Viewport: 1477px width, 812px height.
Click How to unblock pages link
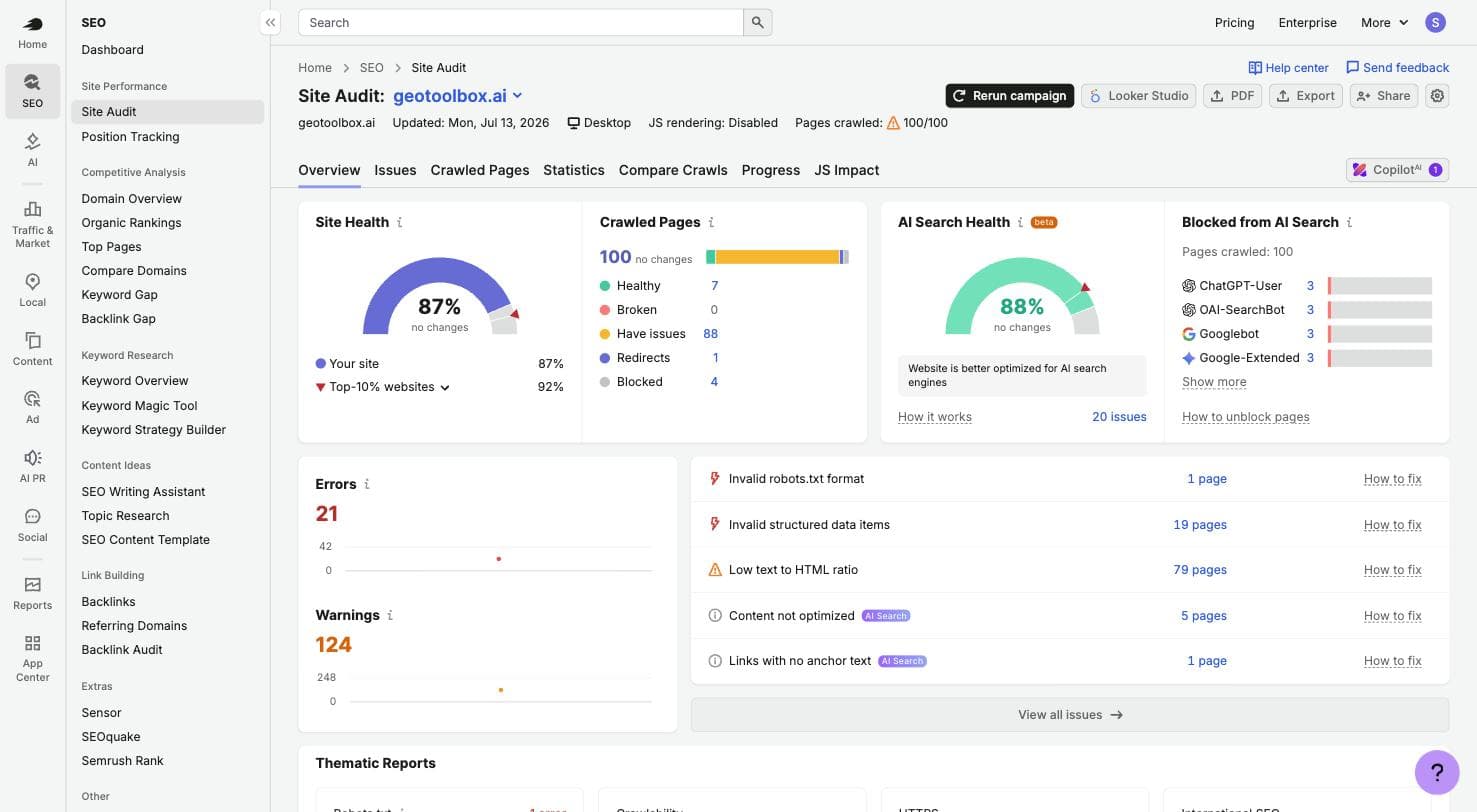(x=1246, y=417)
